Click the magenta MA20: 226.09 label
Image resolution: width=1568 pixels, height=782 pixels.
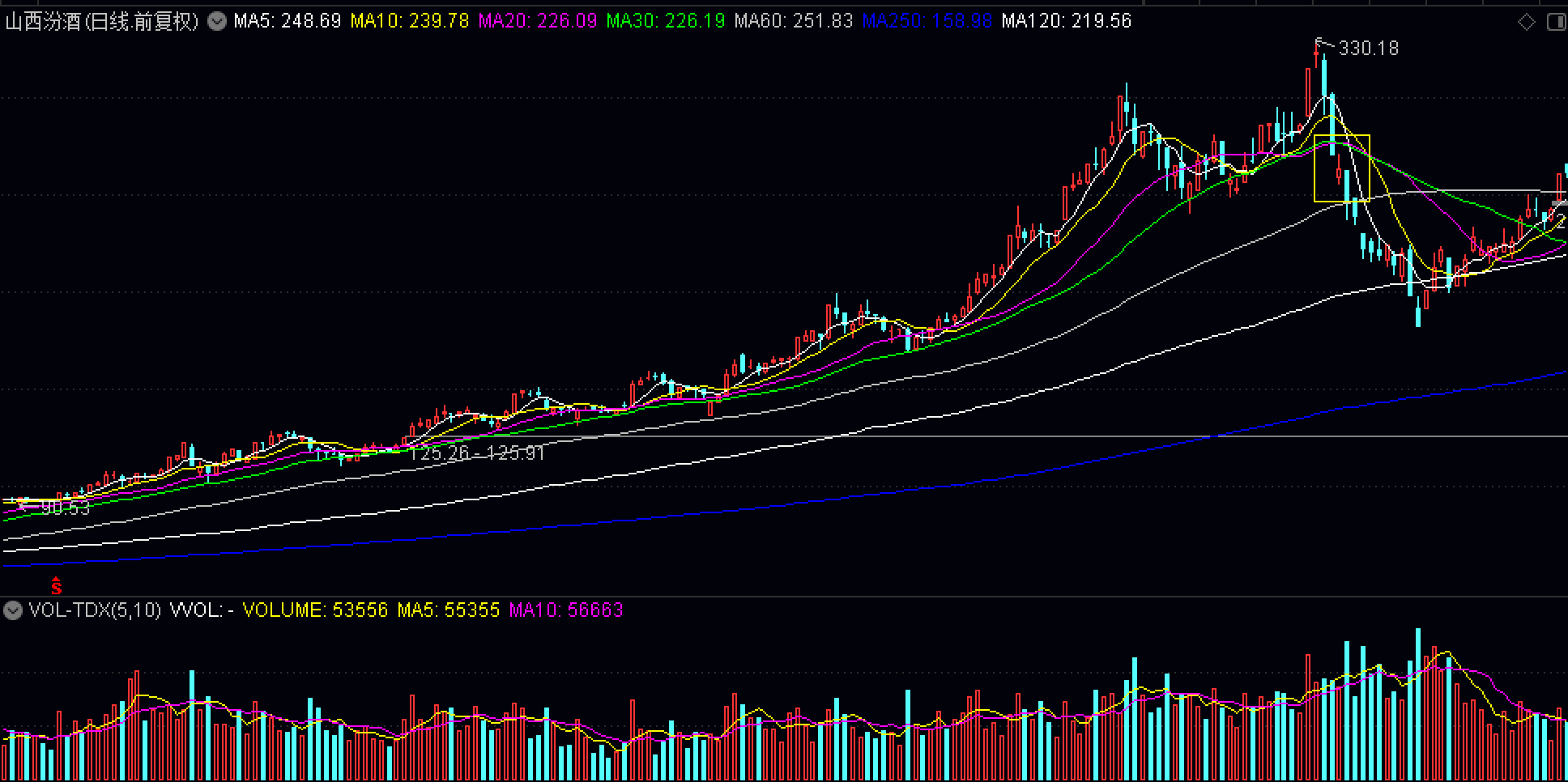click(x=538, y=21)
